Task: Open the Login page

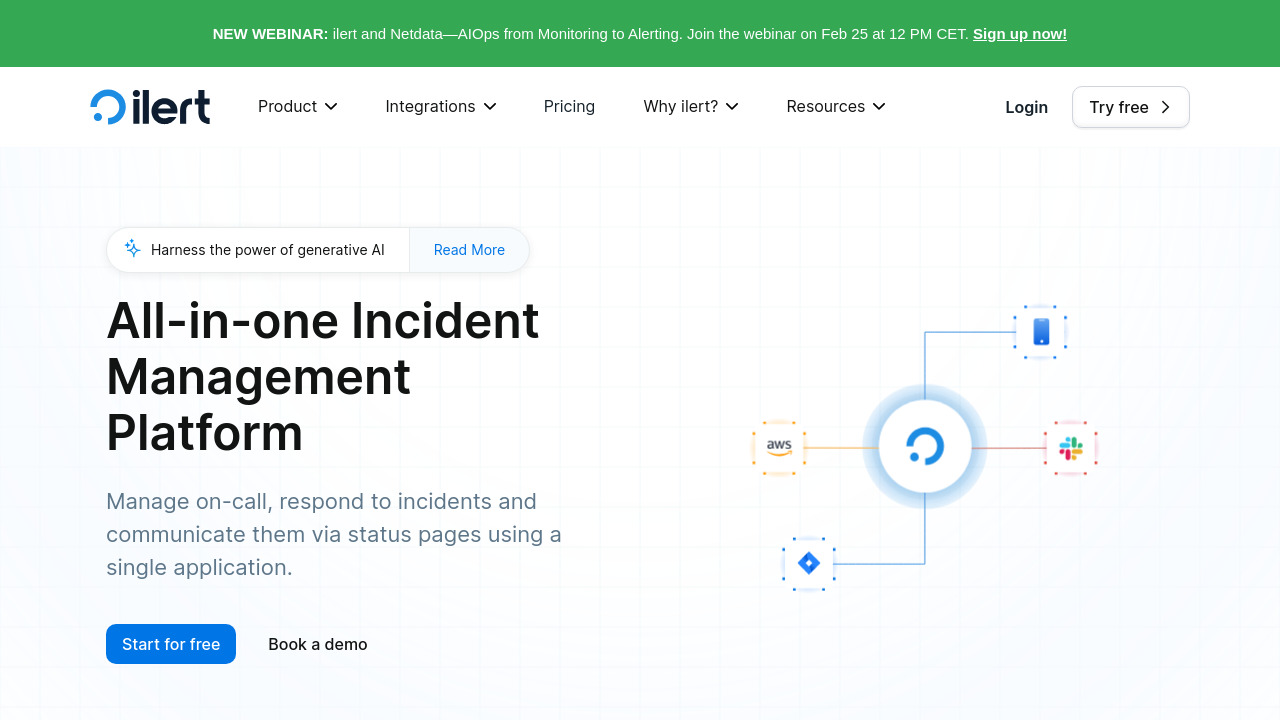Action: (x=1026, y=107)
